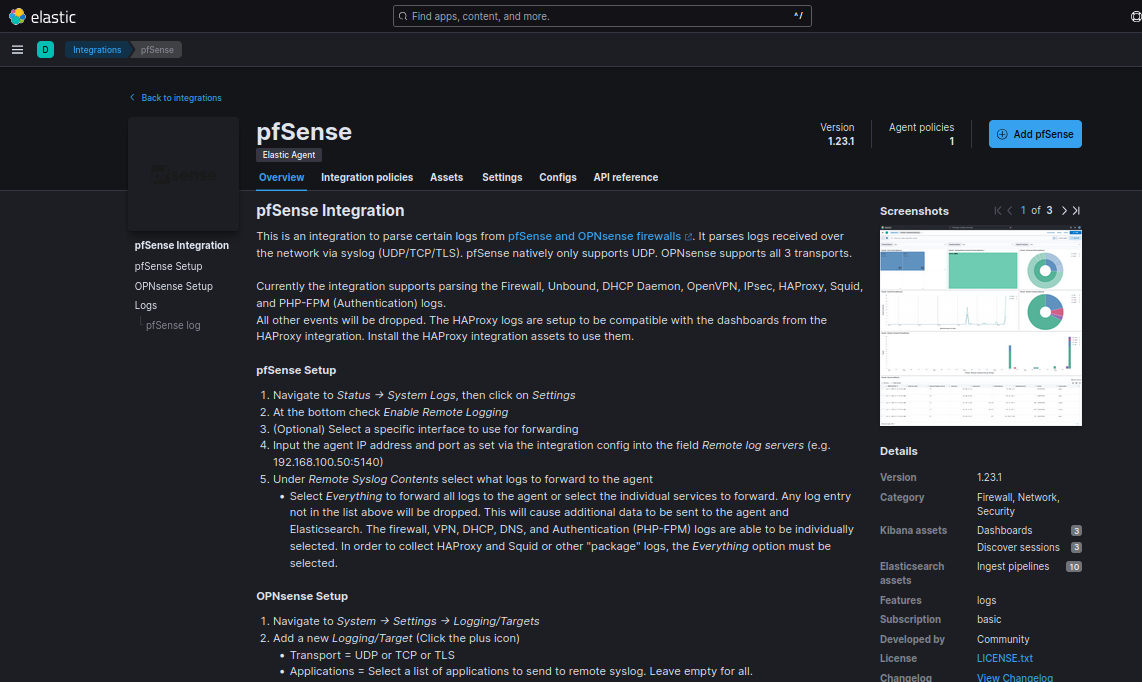This screenshot has width=1142, height=682.
Task: Open the D space avatar
Action: click(x=45, y=50)
